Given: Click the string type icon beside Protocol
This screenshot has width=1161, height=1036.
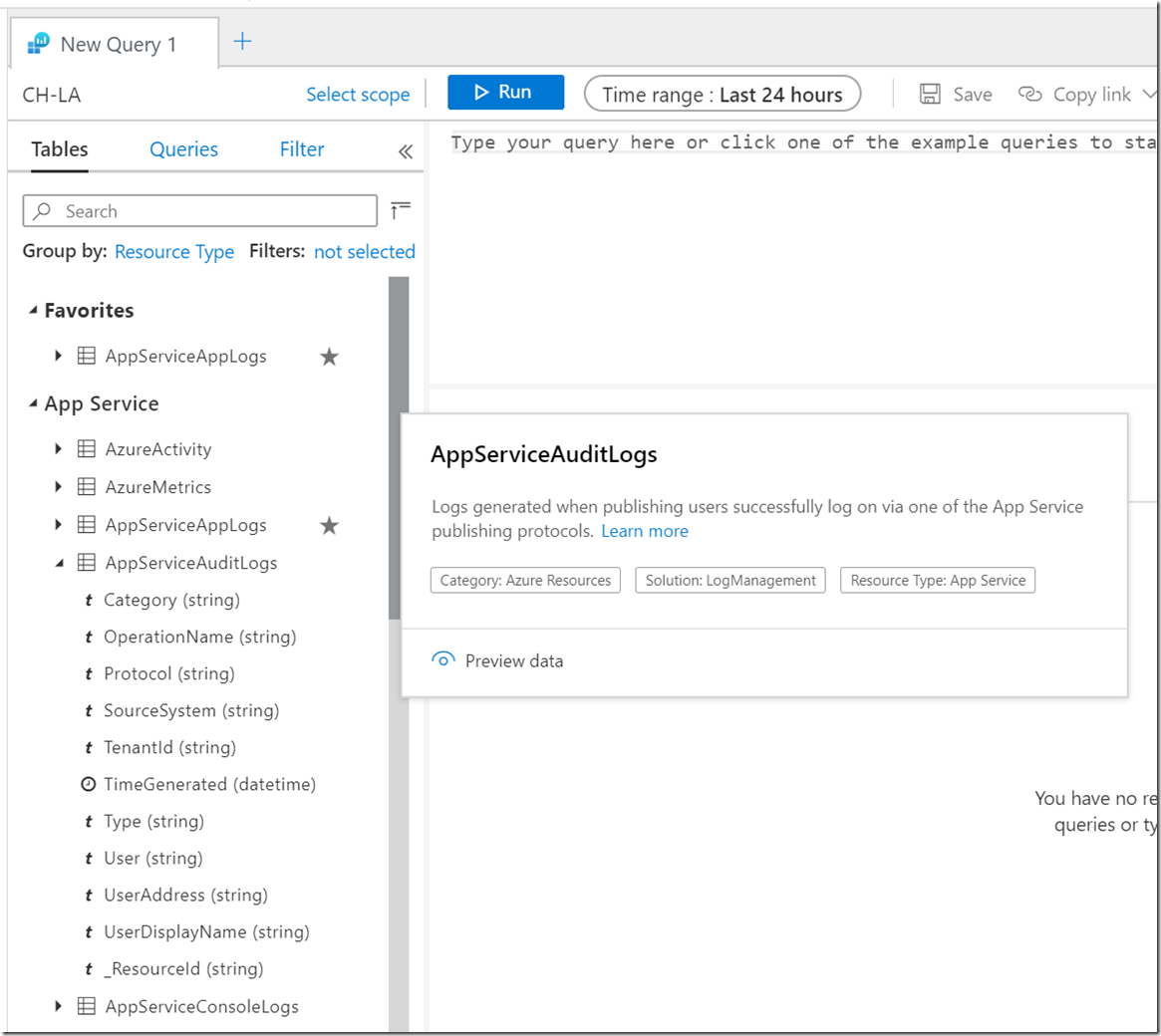Looking at the screenshot, I should (x=88, y=674).
